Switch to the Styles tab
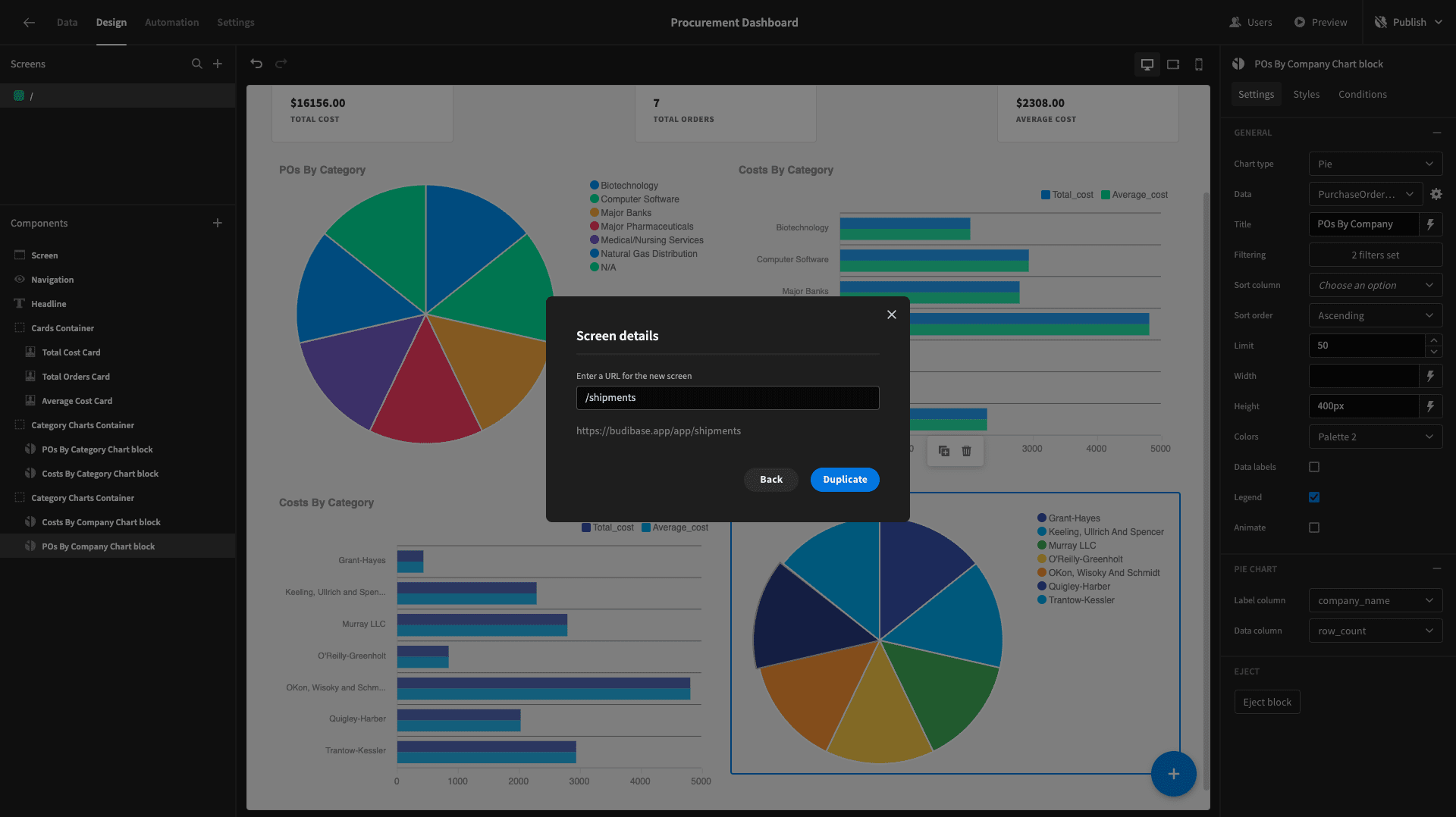 pyautogui.click(x=1306, y=94)
